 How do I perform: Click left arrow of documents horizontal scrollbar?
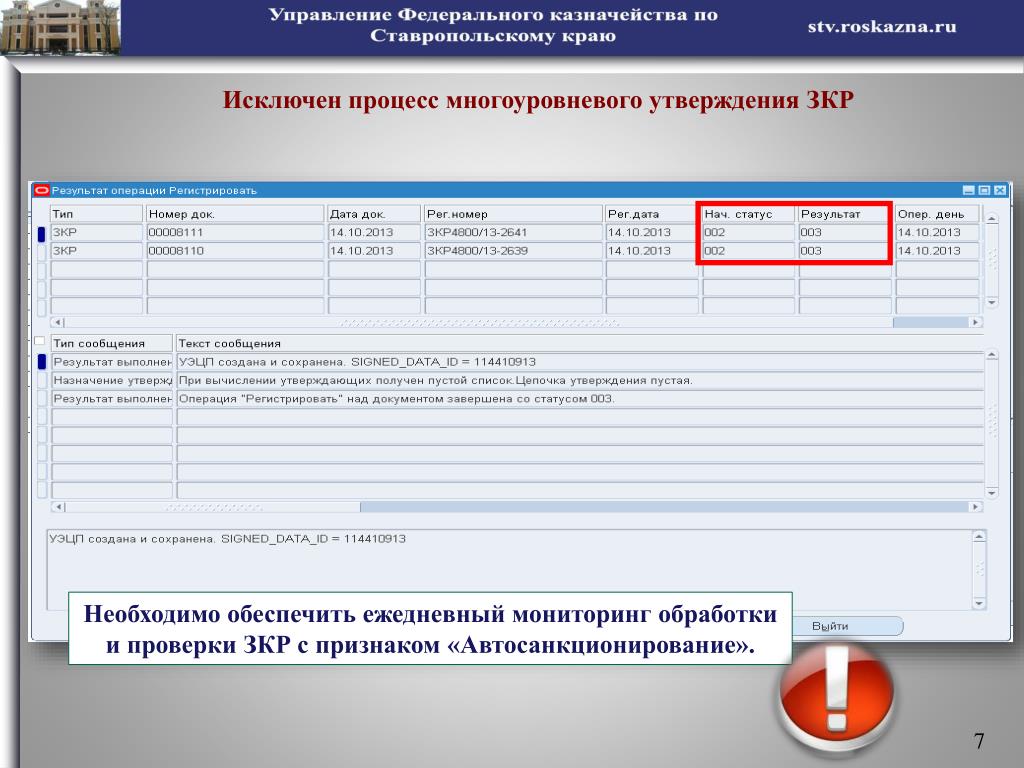click(x=57, y=322)
